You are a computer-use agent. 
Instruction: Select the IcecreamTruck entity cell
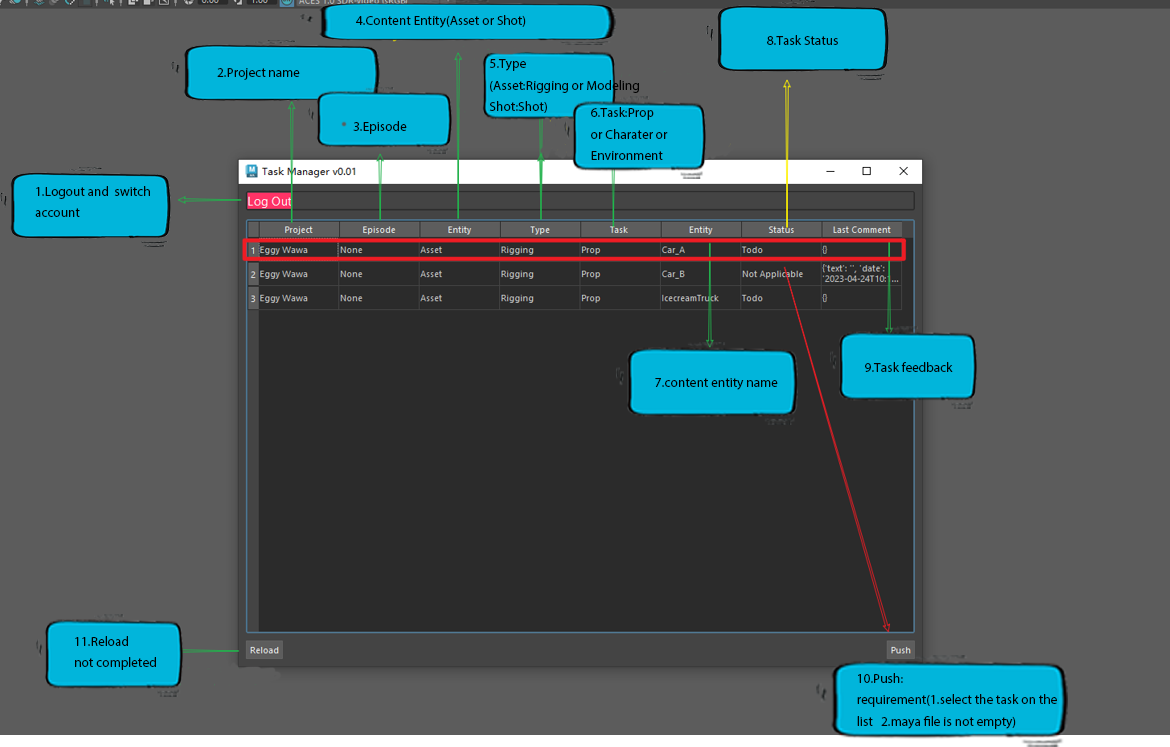coord(700,298)
